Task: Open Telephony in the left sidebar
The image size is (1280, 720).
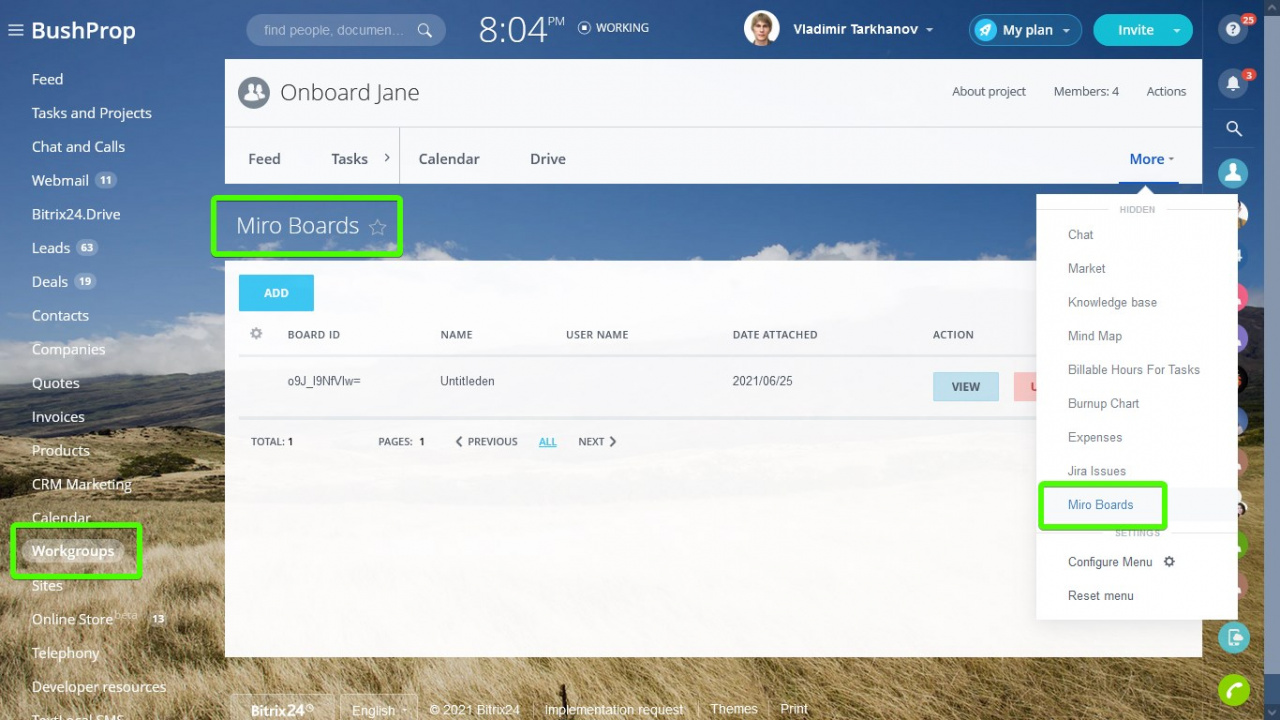Action: pyautogui.click(x=65, y=653)
